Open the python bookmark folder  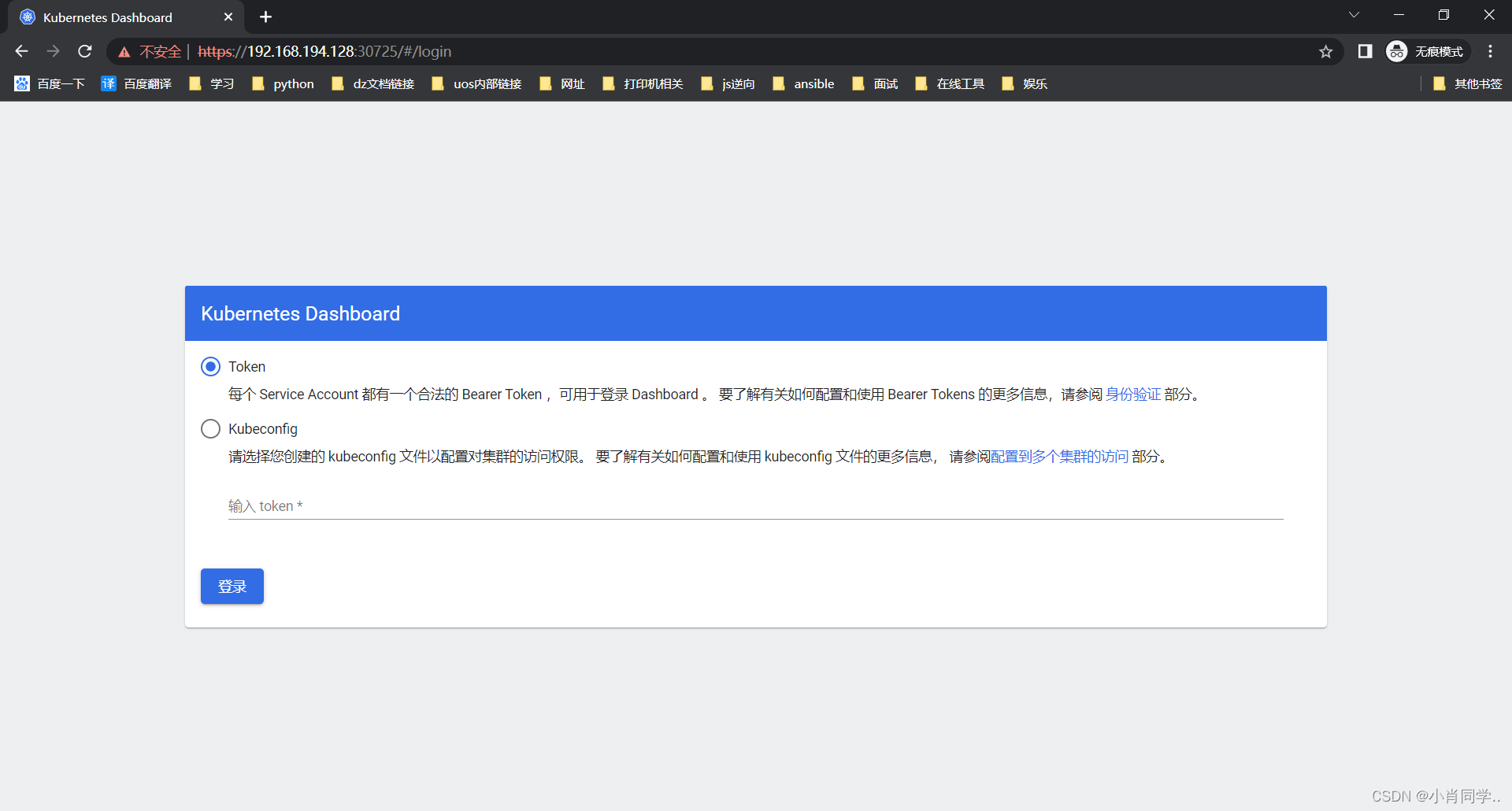[283, 83]
